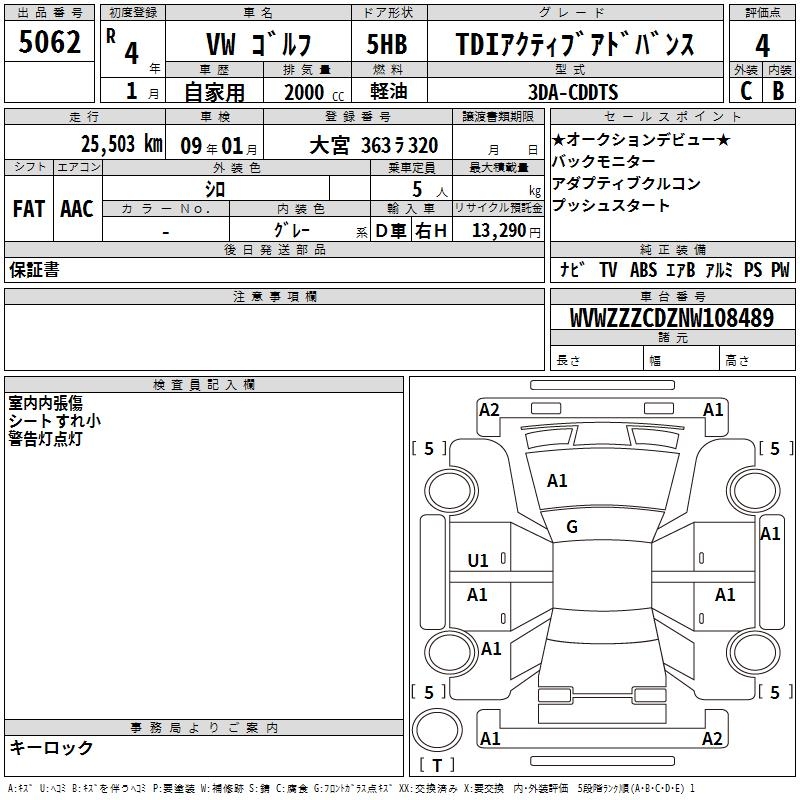Select the exterior color シロ
800x800 pixels.
point(215,189)
